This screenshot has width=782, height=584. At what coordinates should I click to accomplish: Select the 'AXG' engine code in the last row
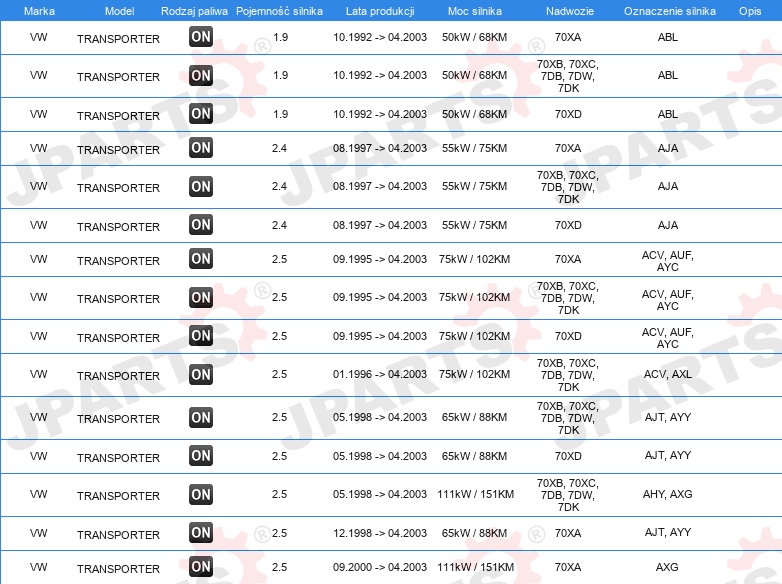[667, 567]
